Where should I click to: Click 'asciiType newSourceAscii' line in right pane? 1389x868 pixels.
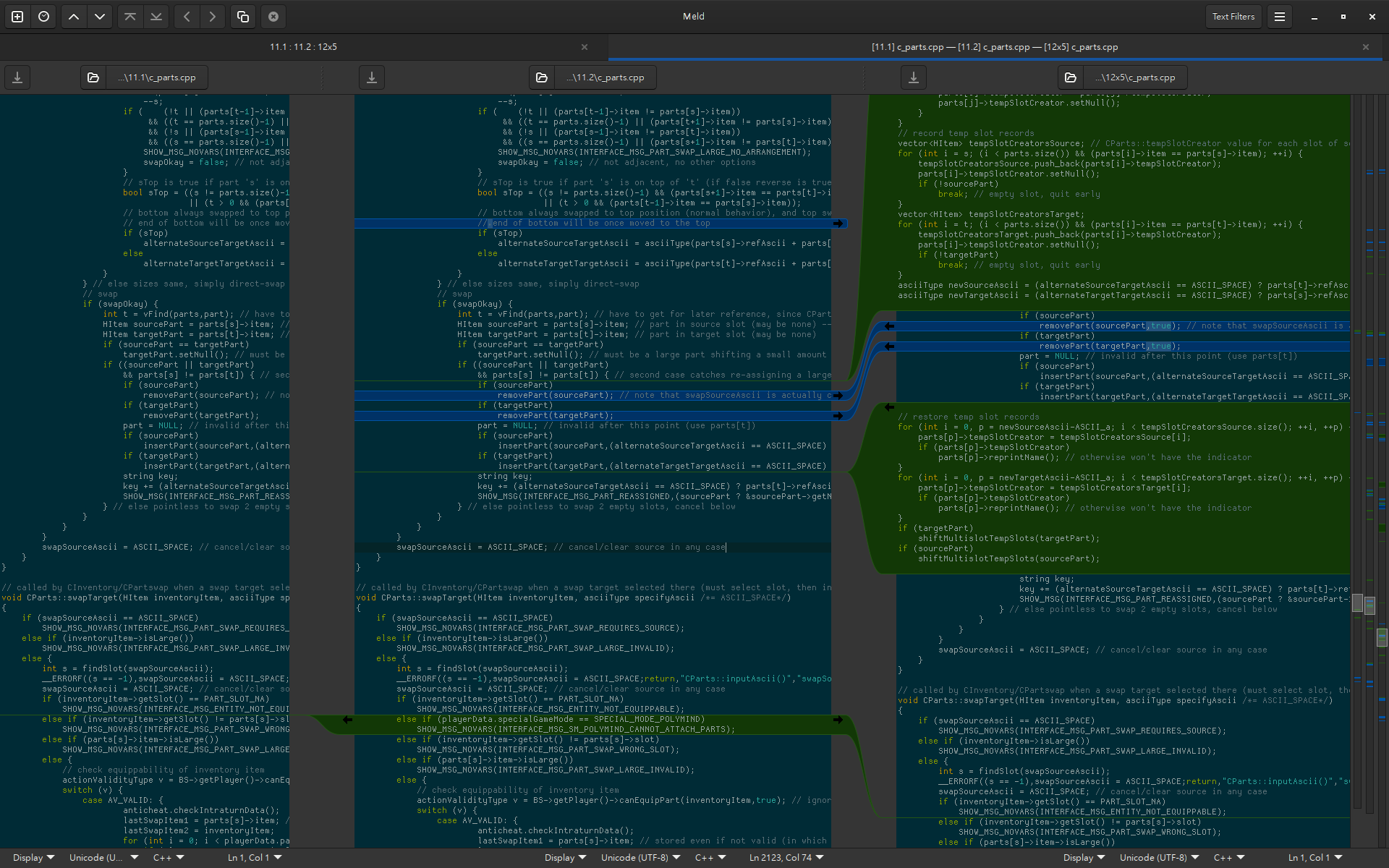pos(1123,286)
